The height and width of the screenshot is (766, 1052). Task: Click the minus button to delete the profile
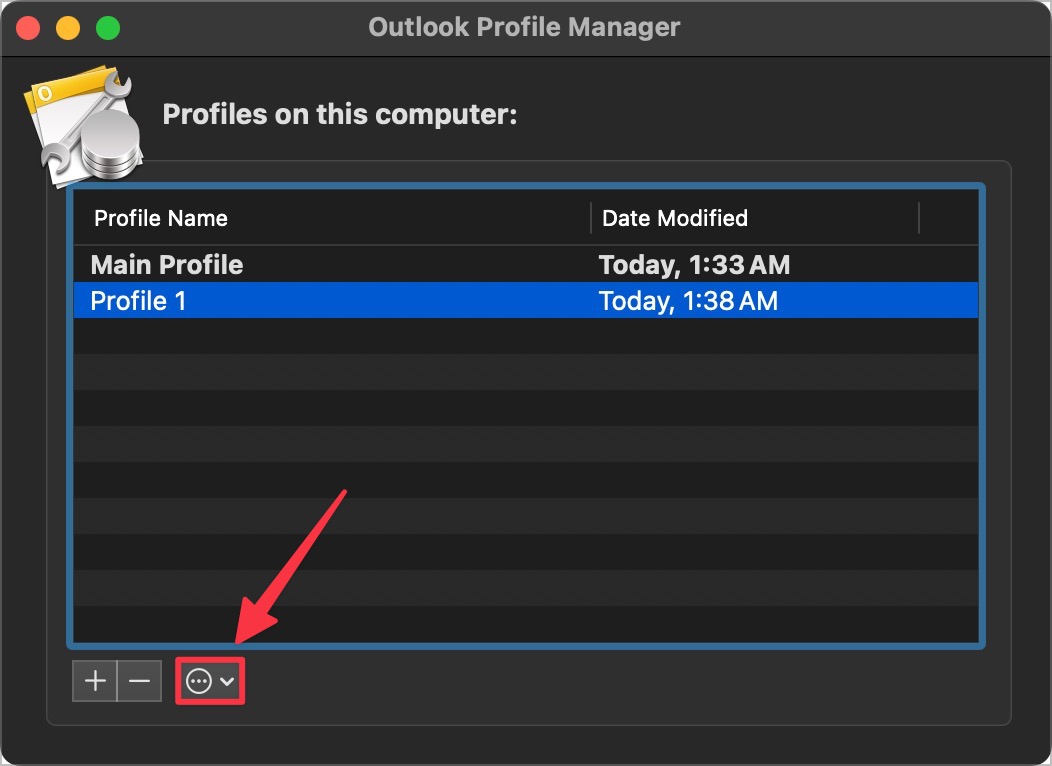[x=139, y=682]
